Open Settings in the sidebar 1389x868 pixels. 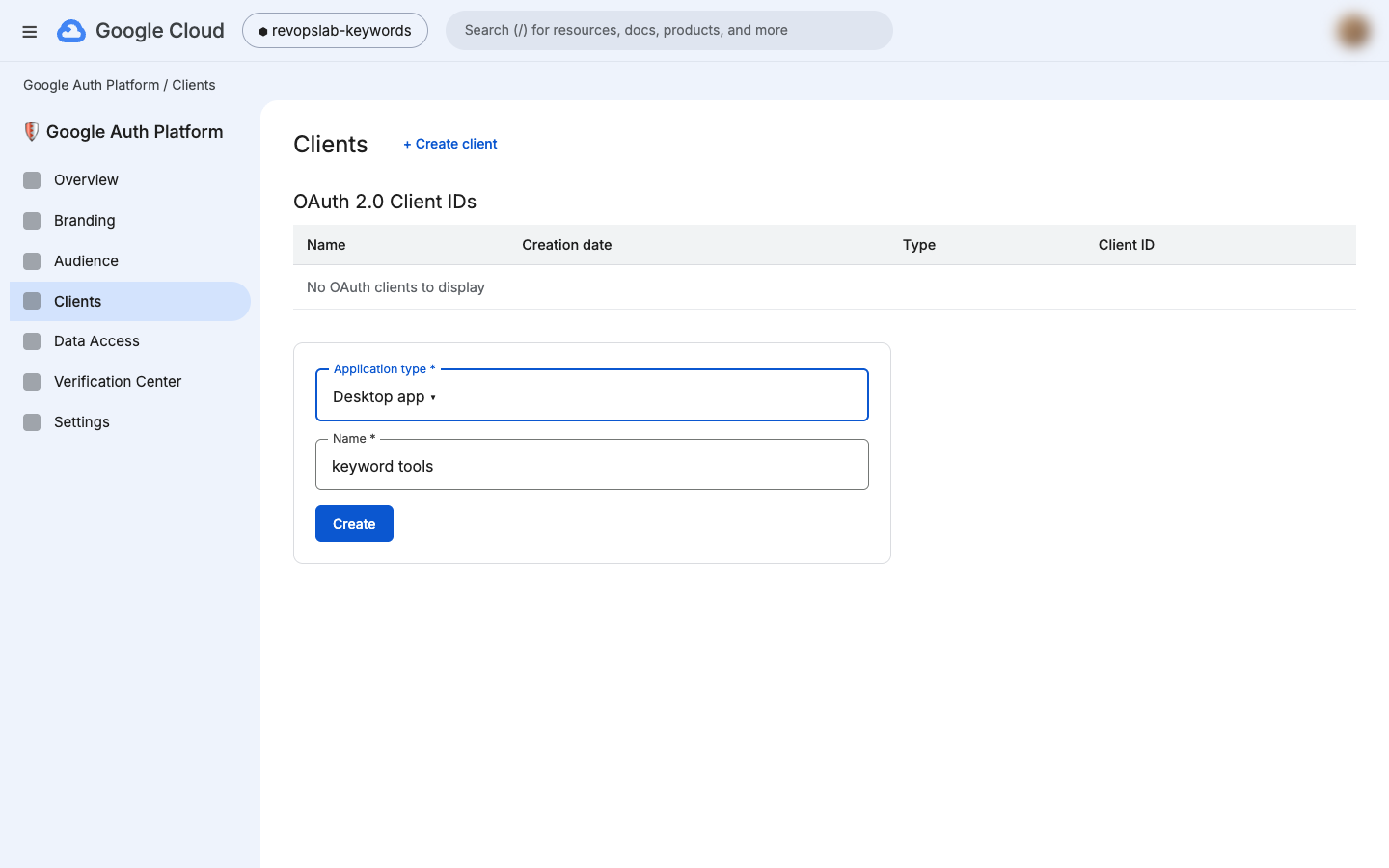(x=130, y=422)
